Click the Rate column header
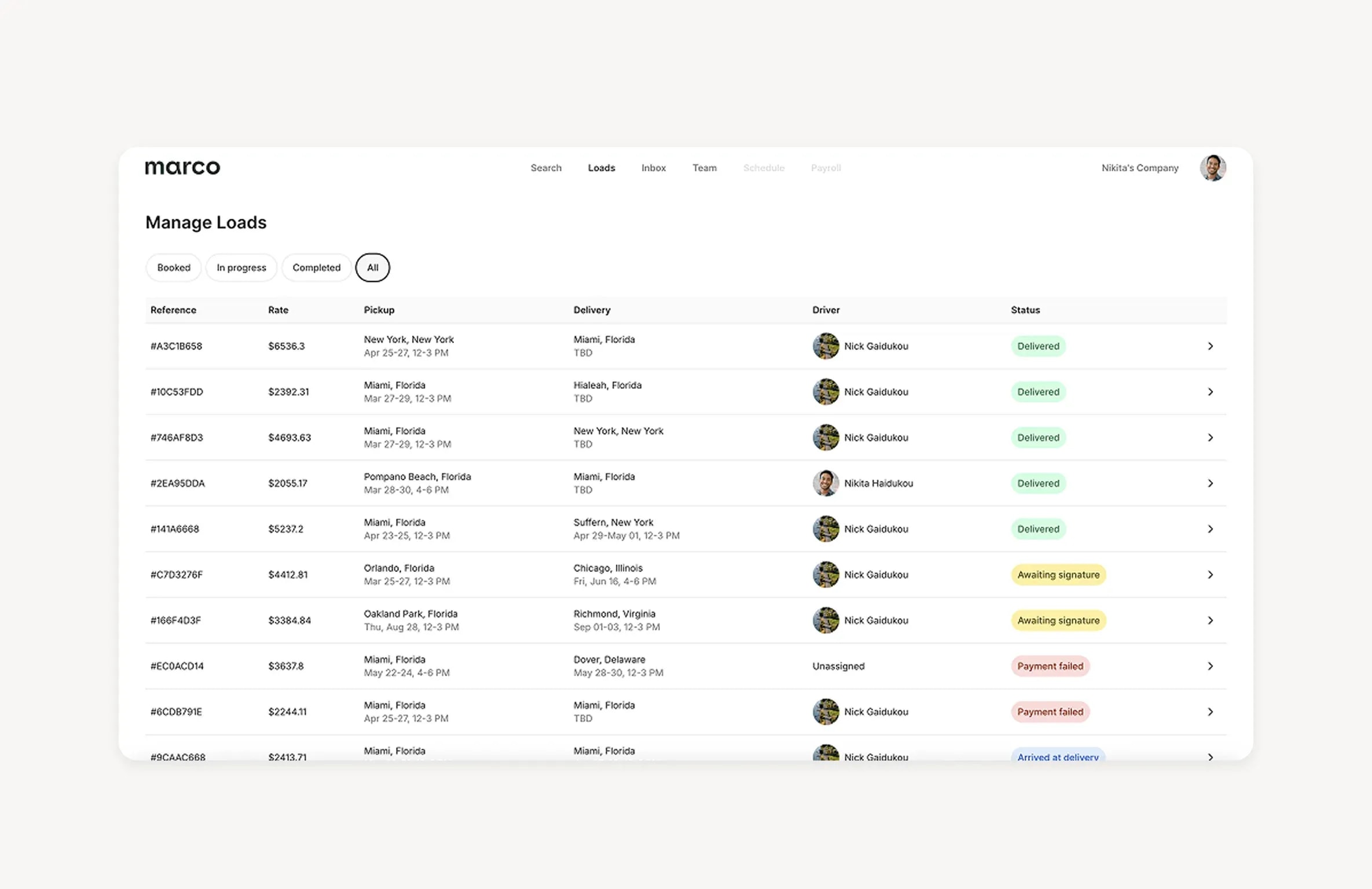The height and width of the screenshot is (889, 1372). 278,310
